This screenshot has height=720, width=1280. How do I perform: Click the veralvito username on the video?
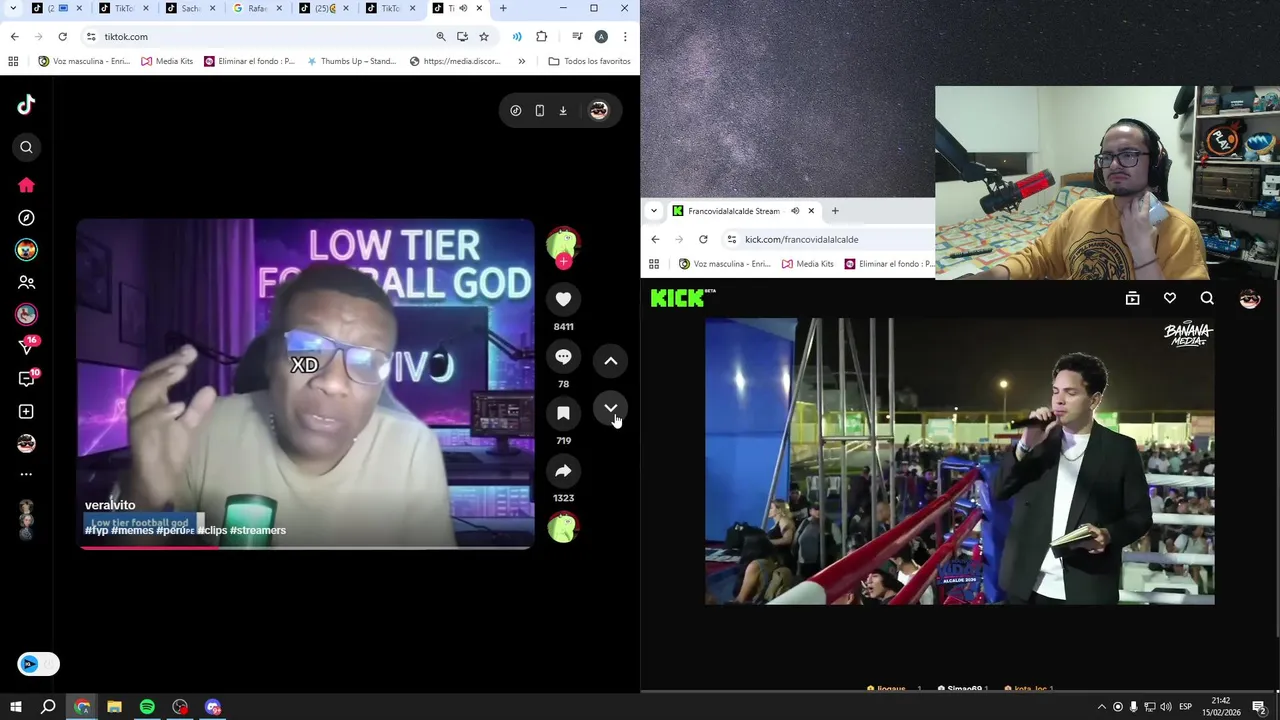[110, 505]
